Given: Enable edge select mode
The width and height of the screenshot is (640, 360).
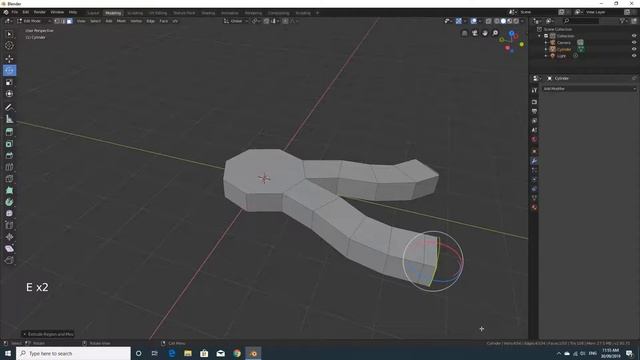Looking at the screenshot, I should [63, 21].
